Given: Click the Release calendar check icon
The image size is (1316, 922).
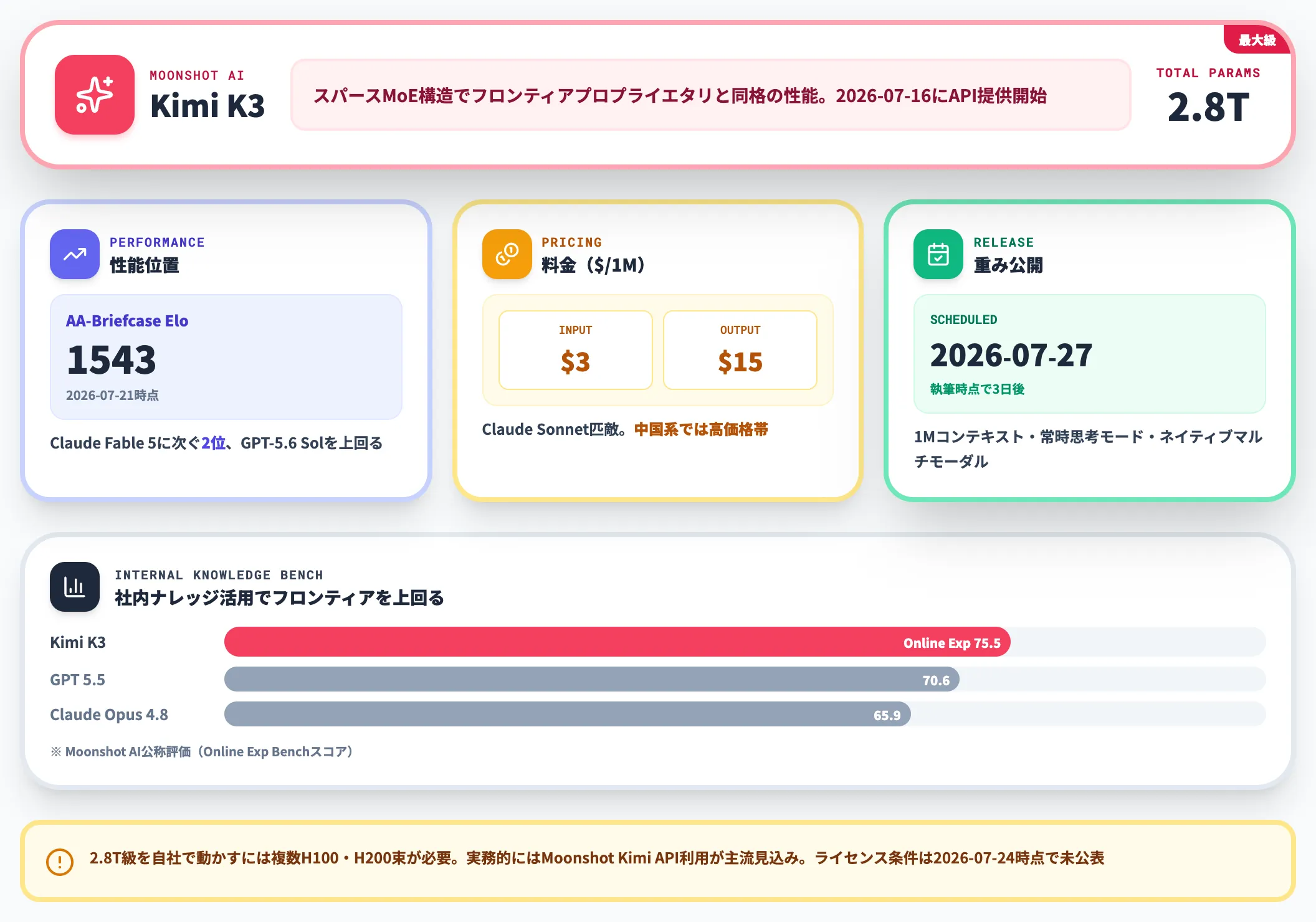Looking at the screenshot, I should [x=938, y=254].
